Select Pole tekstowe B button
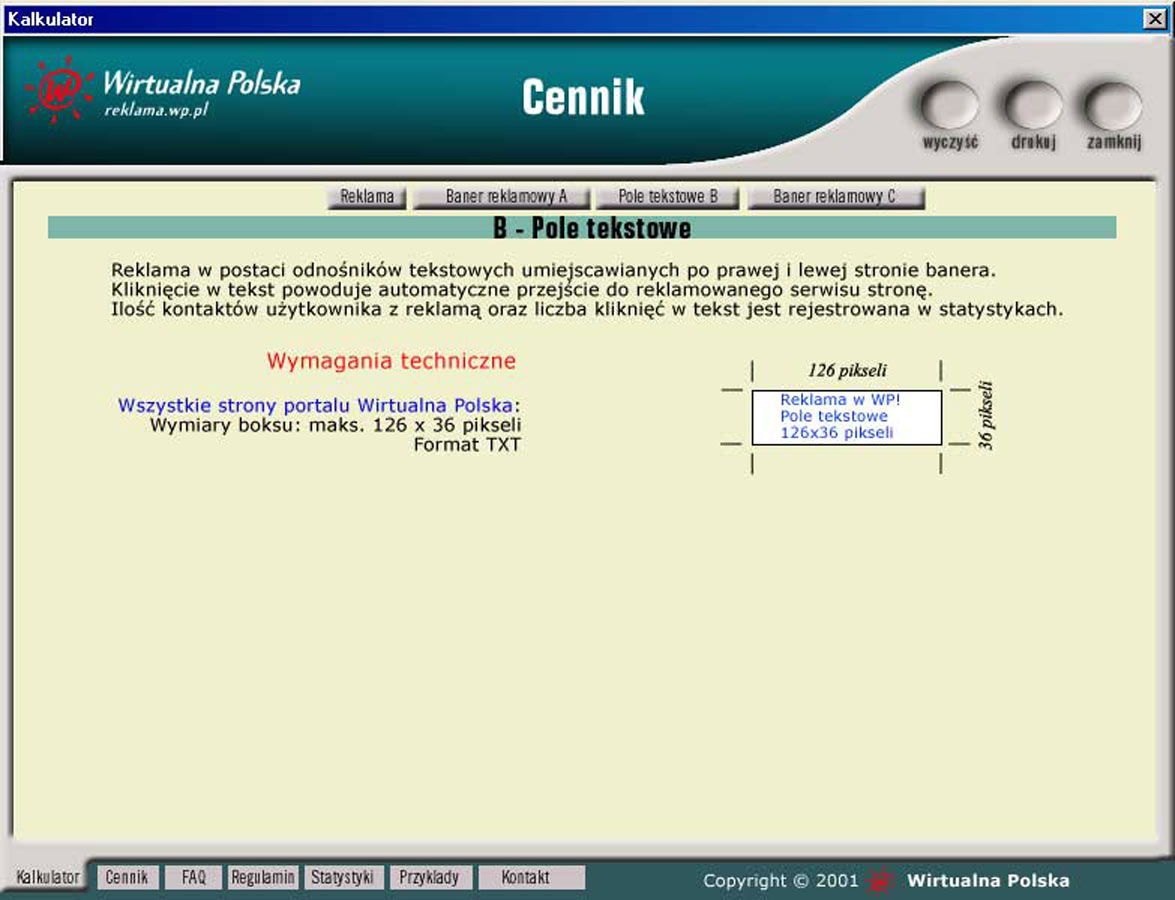 point(668,197)
